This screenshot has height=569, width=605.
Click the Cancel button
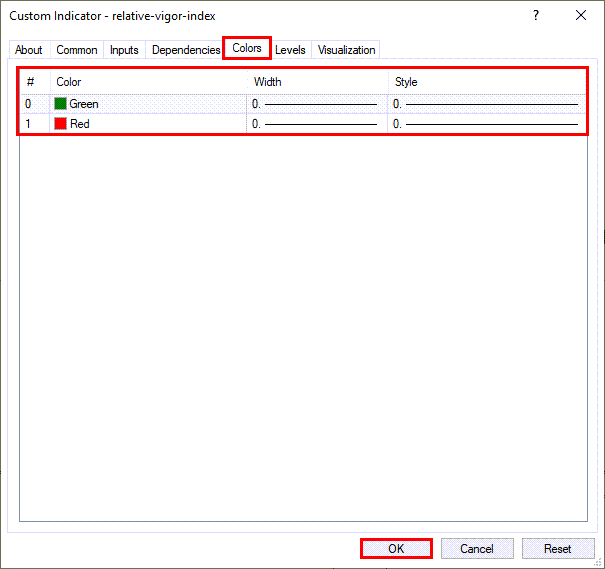[477, 549]
